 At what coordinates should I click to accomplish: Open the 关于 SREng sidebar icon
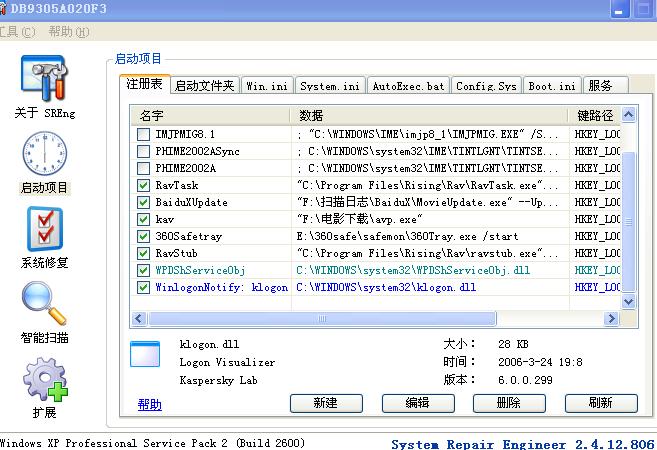(x=44, y=79)
